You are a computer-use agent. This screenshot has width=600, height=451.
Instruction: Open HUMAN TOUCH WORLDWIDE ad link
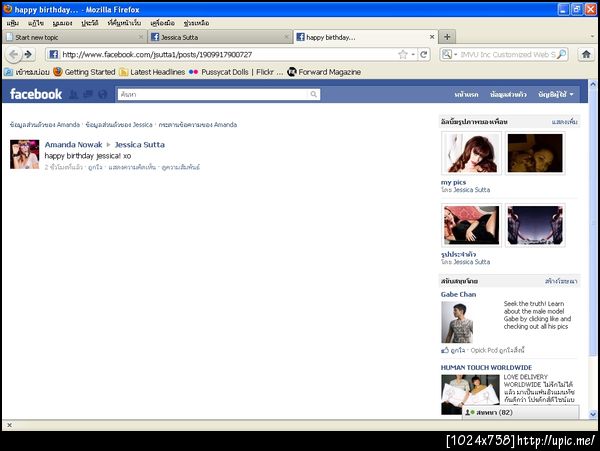486,367
